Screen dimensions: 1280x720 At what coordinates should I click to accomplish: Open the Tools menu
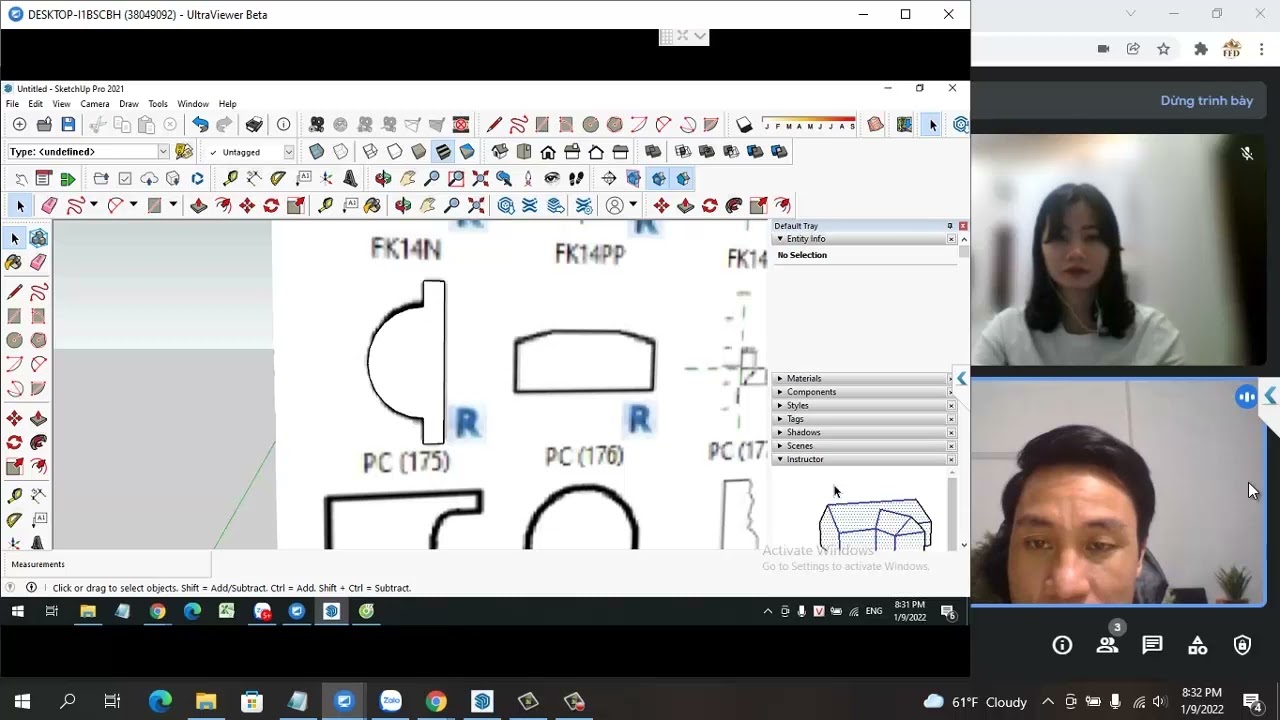(x=158, y=104)
